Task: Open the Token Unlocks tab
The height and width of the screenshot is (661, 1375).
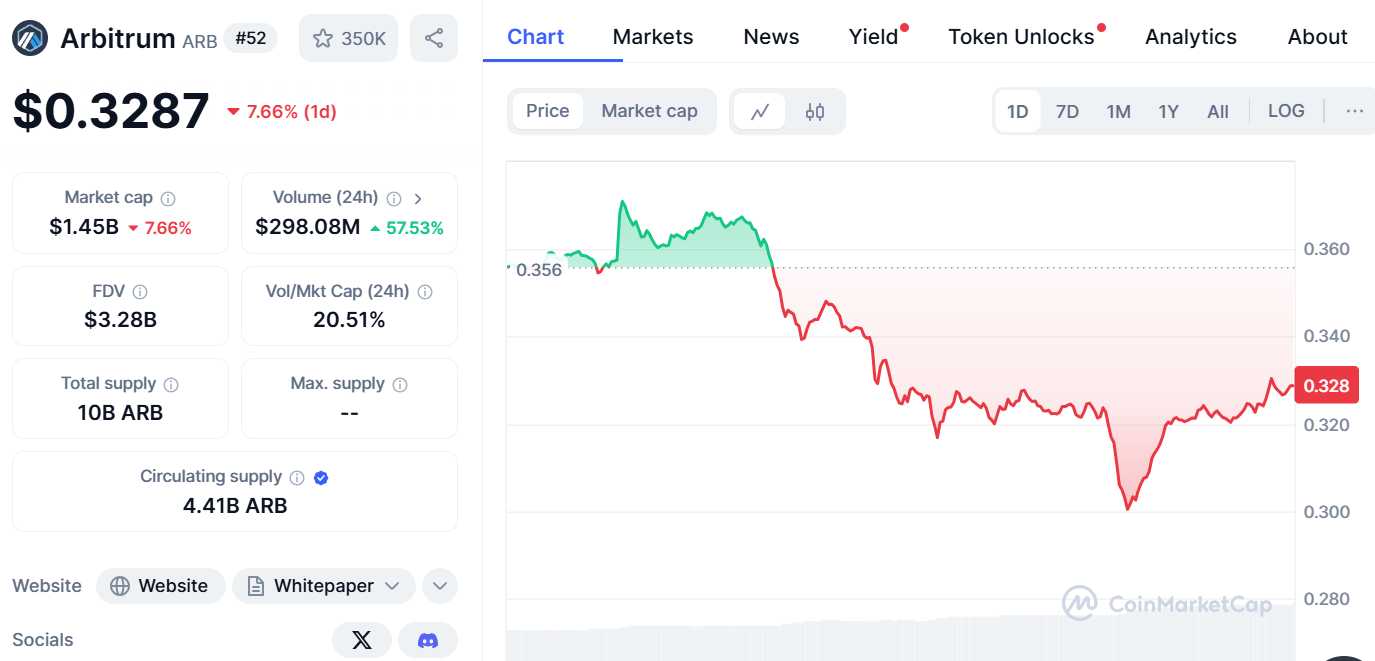Action: [1020, 37]
